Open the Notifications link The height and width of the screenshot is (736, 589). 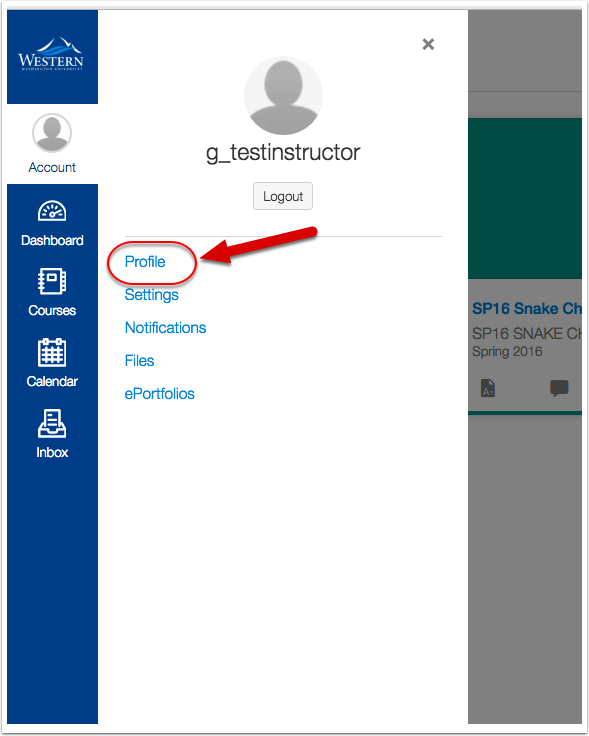[165, 328]
